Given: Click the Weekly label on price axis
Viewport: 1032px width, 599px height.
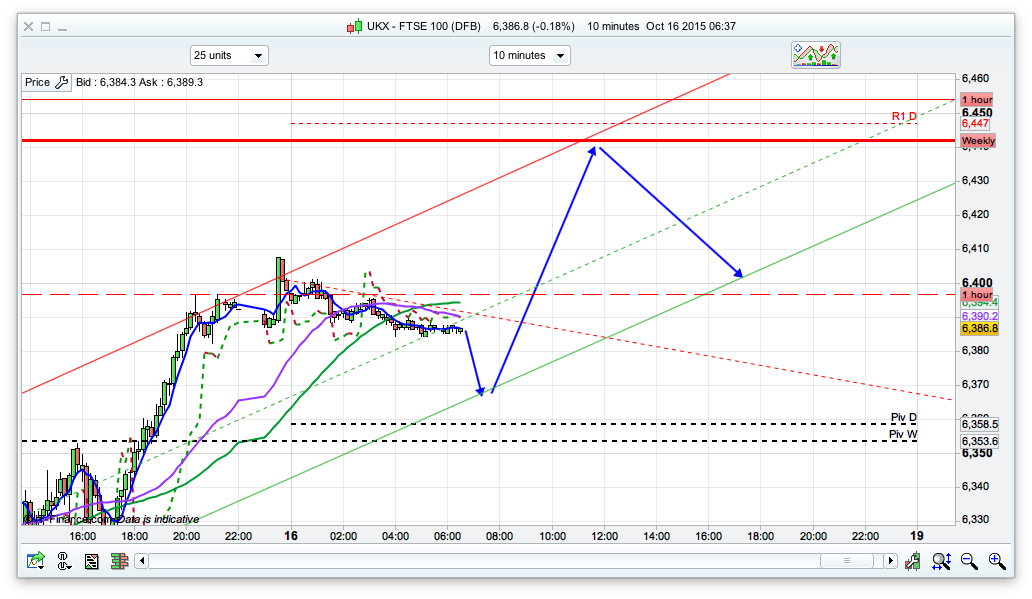Looking at the screenshot, I should [977, 142].
